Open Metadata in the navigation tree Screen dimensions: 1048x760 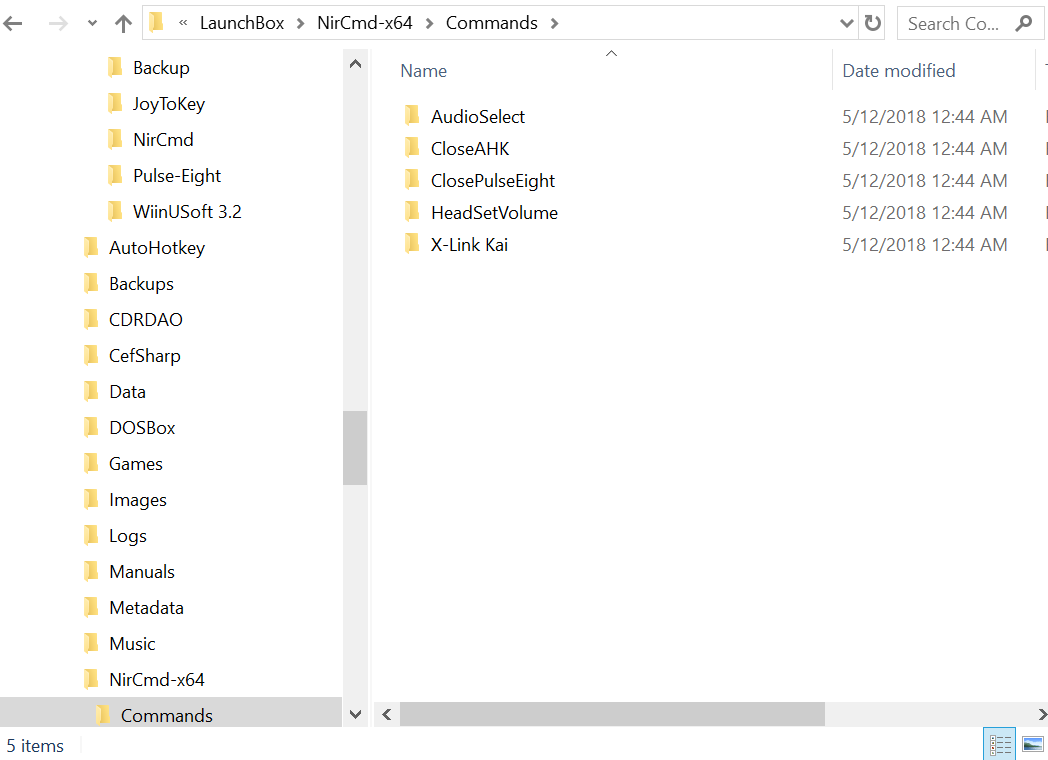click(x=146, y=609)
